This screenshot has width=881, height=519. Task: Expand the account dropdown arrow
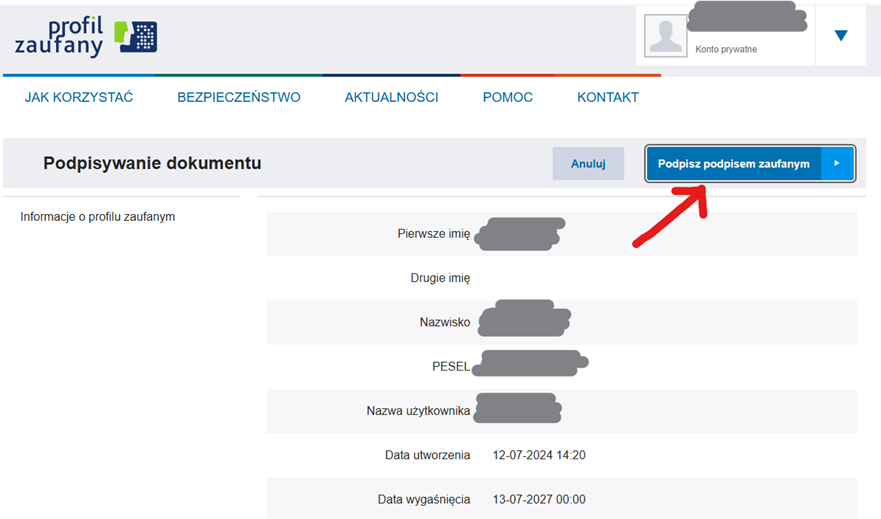(840, 36)
